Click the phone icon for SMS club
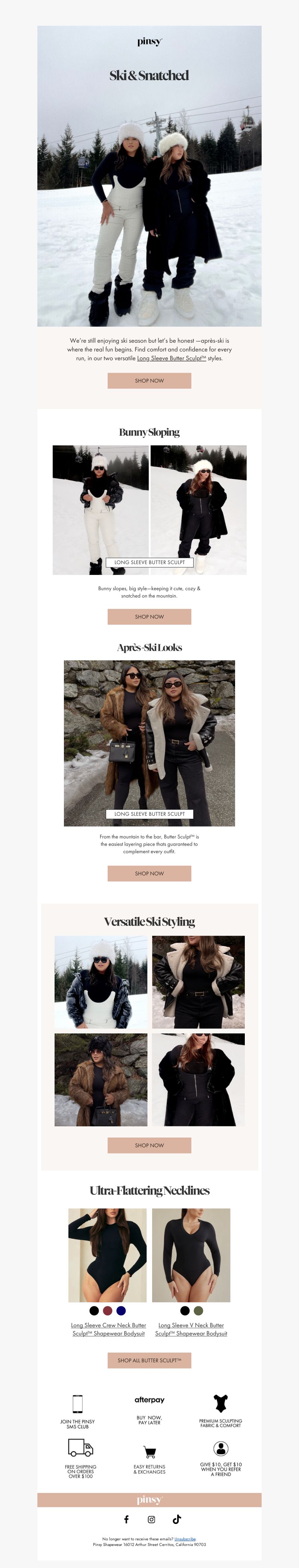 77,1403
